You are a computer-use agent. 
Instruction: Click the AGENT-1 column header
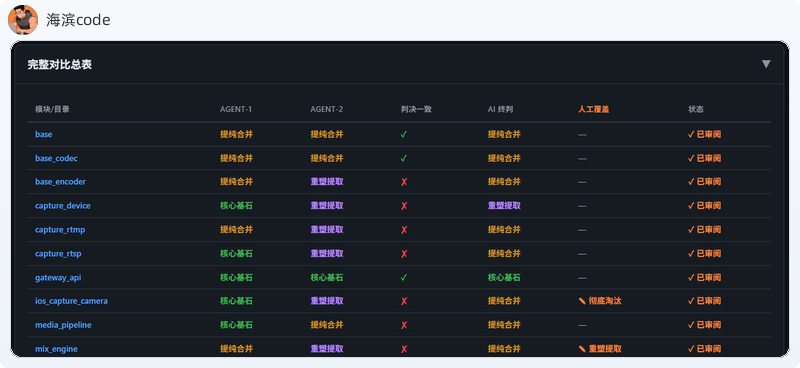(236, 109)
